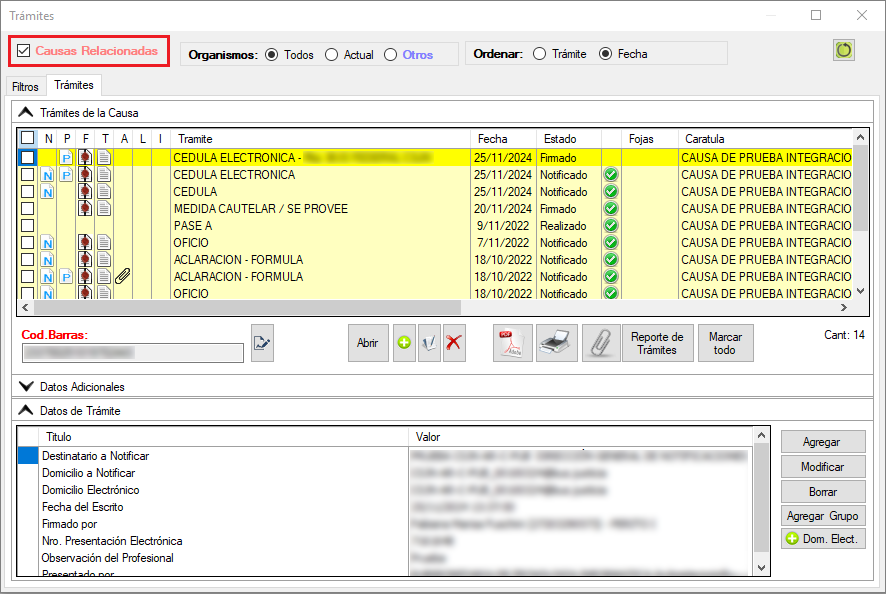Click the pencil edit icon next to the green plus
Image resolution: width=886 pixels, height=594 pixels.
coord(429,342)
